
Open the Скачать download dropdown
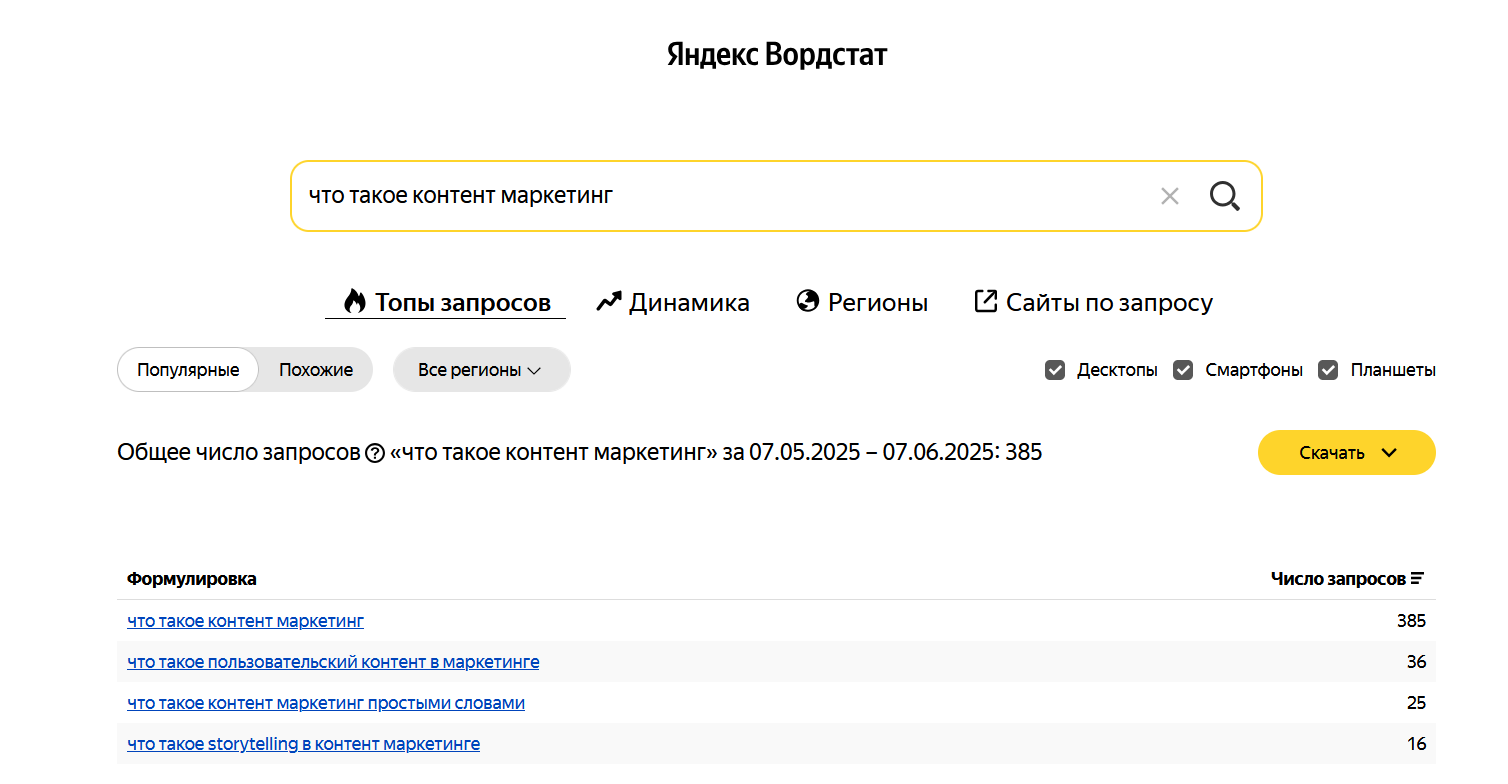click(1346, 453)
